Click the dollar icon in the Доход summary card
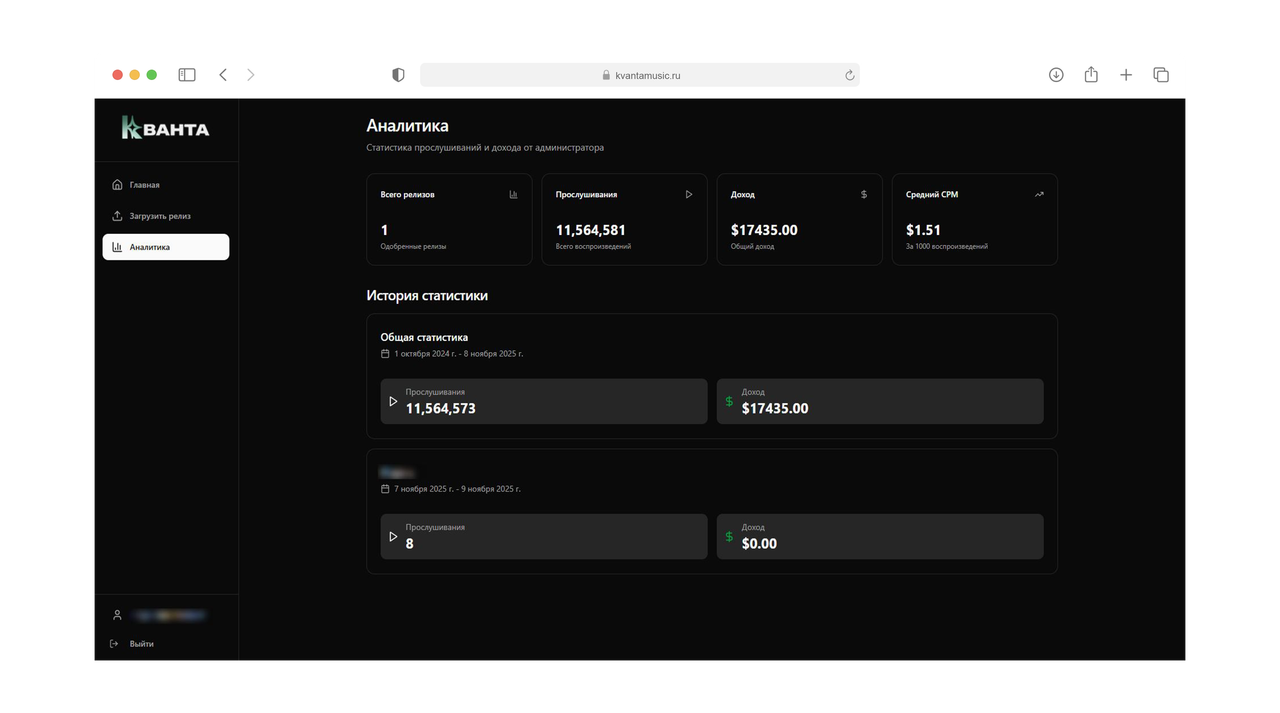This screenshot has height=713, width=1280. pyautogui.click(x=864, y=195)
